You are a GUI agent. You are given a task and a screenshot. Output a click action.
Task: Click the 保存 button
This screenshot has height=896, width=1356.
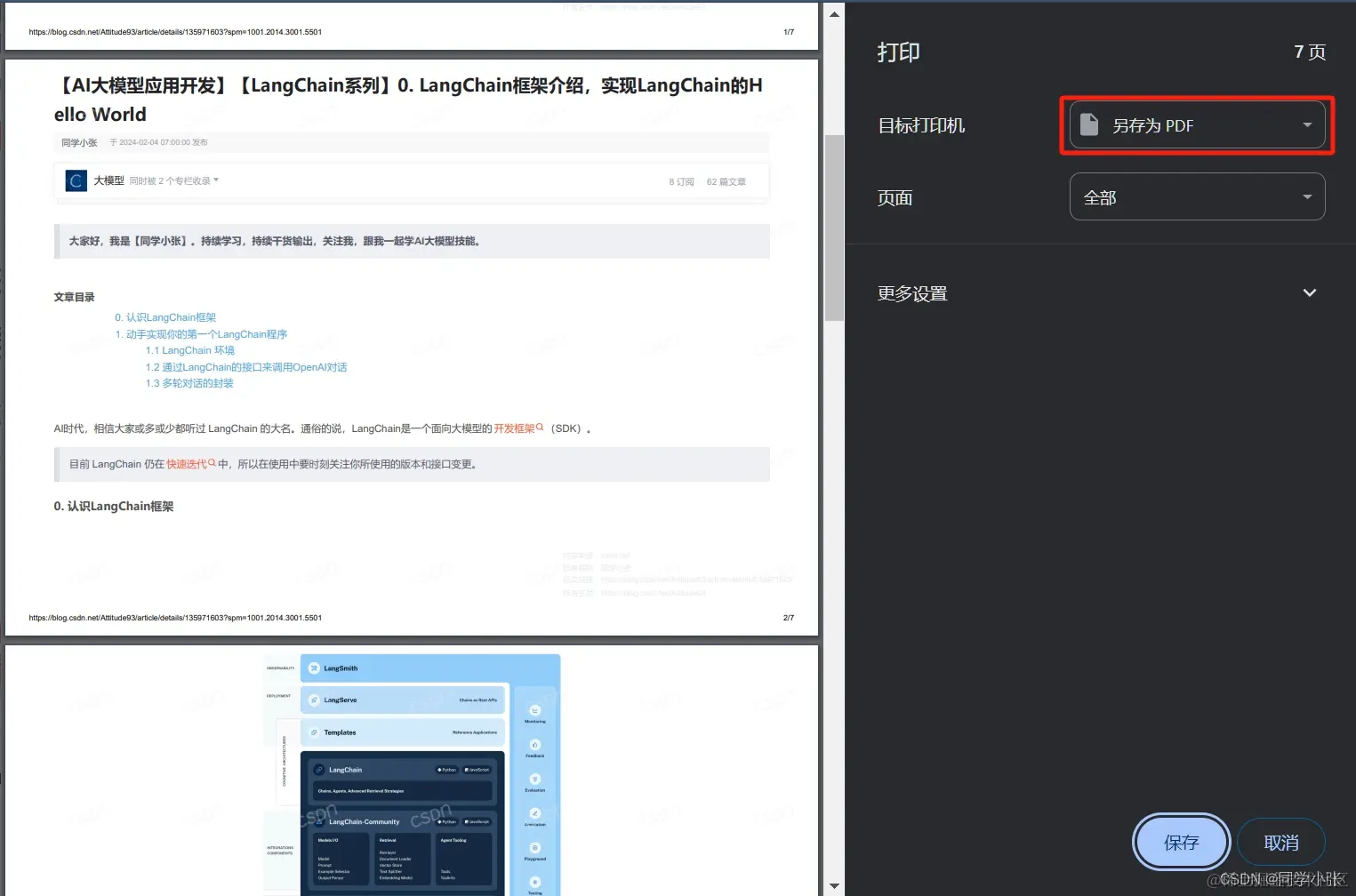pyautogui.click(x=1181, y=842)
